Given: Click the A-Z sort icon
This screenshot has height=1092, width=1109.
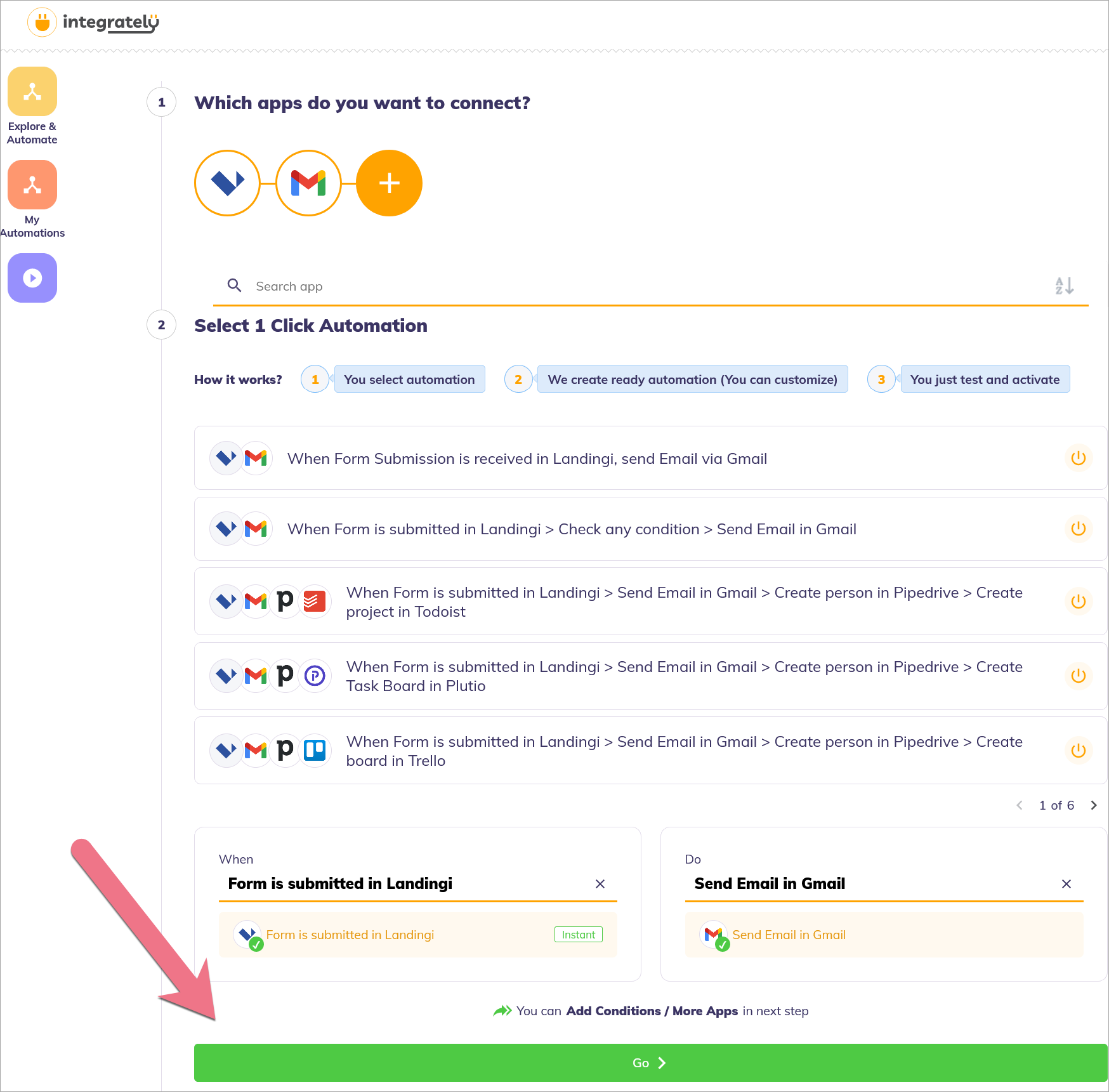Looking at the screenshot, I should tap(1064, 286).
